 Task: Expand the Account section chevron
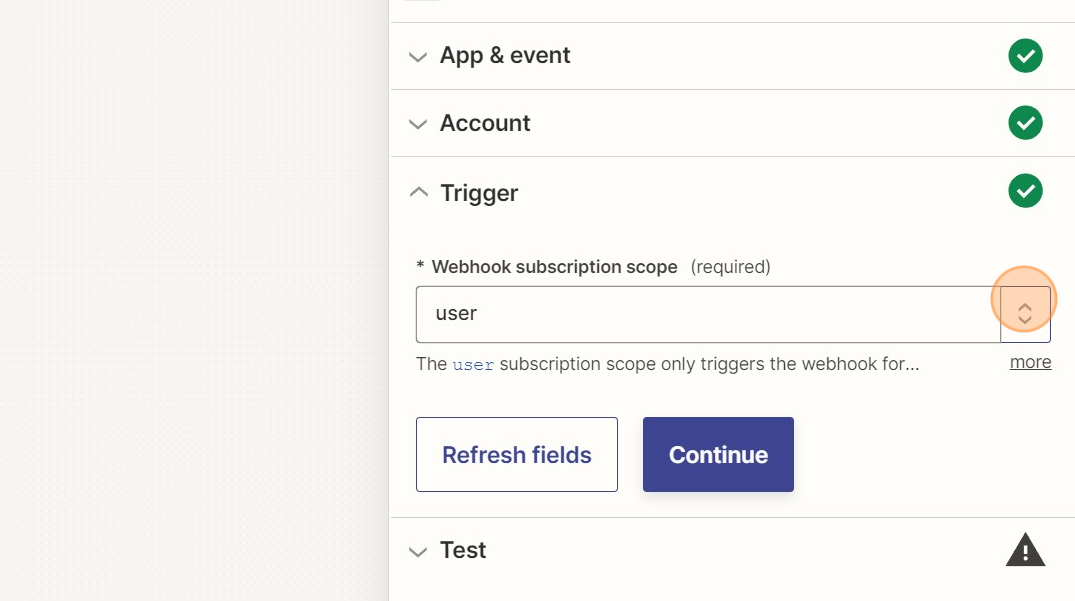[418, 125]
